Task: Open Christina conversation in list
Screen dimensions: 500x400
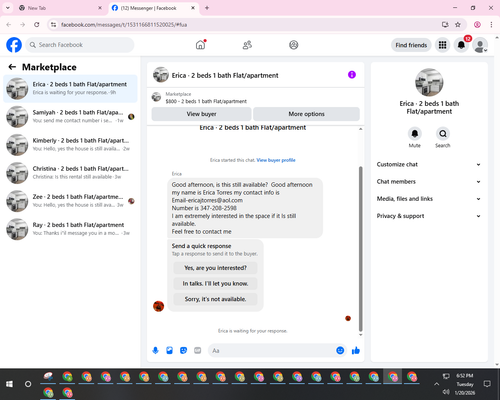Action: (x=70, y=173)
